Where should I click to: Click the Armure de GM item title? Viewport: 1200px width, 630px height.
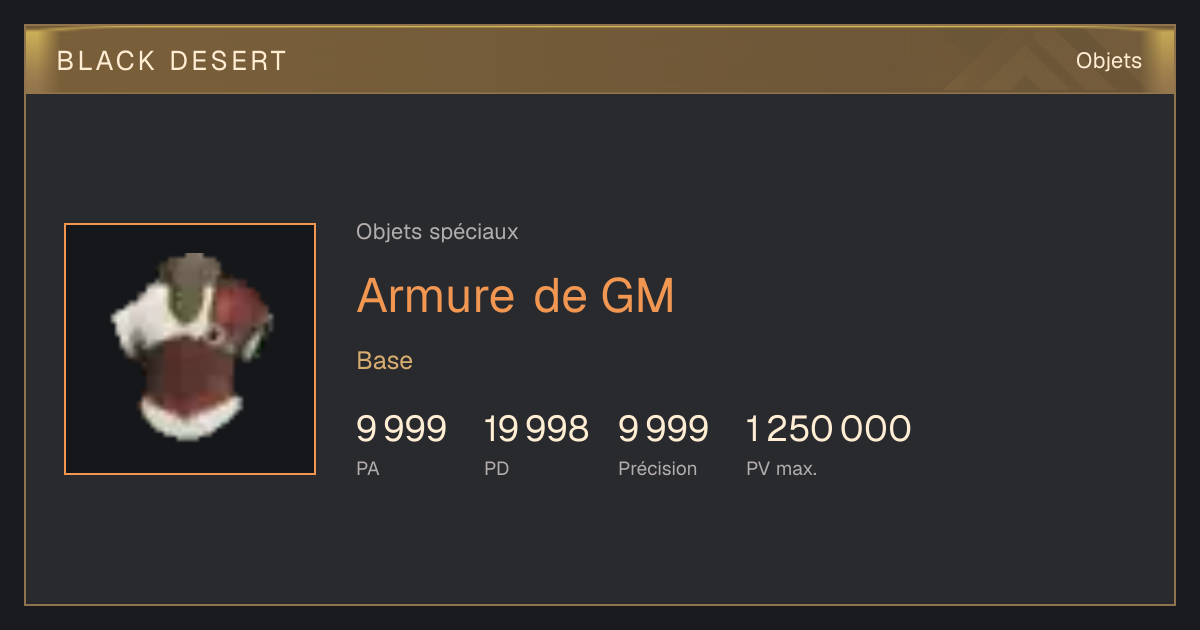[515, 295]
